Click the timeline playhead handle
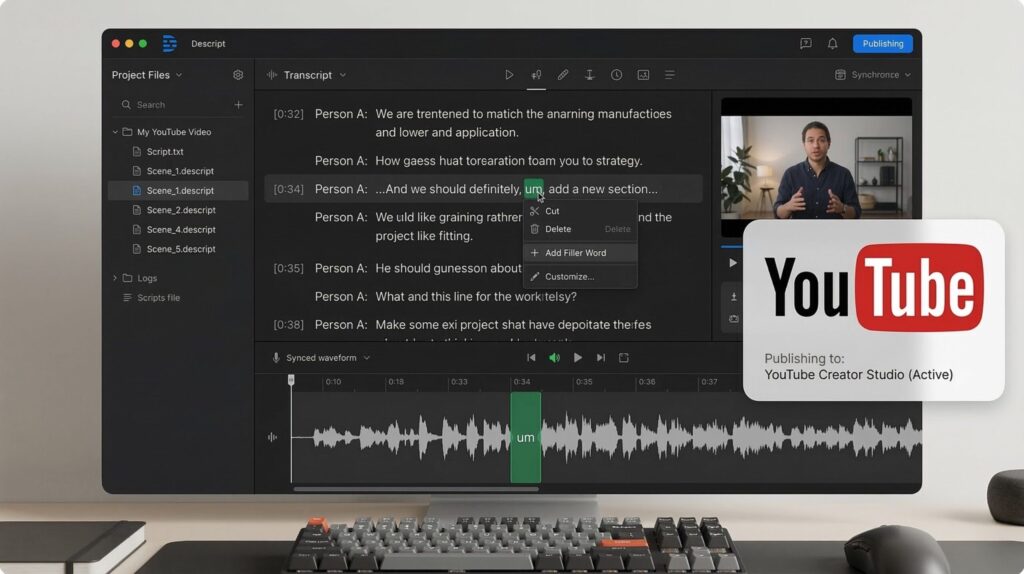This screenshot has width=1024, height=574. pos(291,380)
